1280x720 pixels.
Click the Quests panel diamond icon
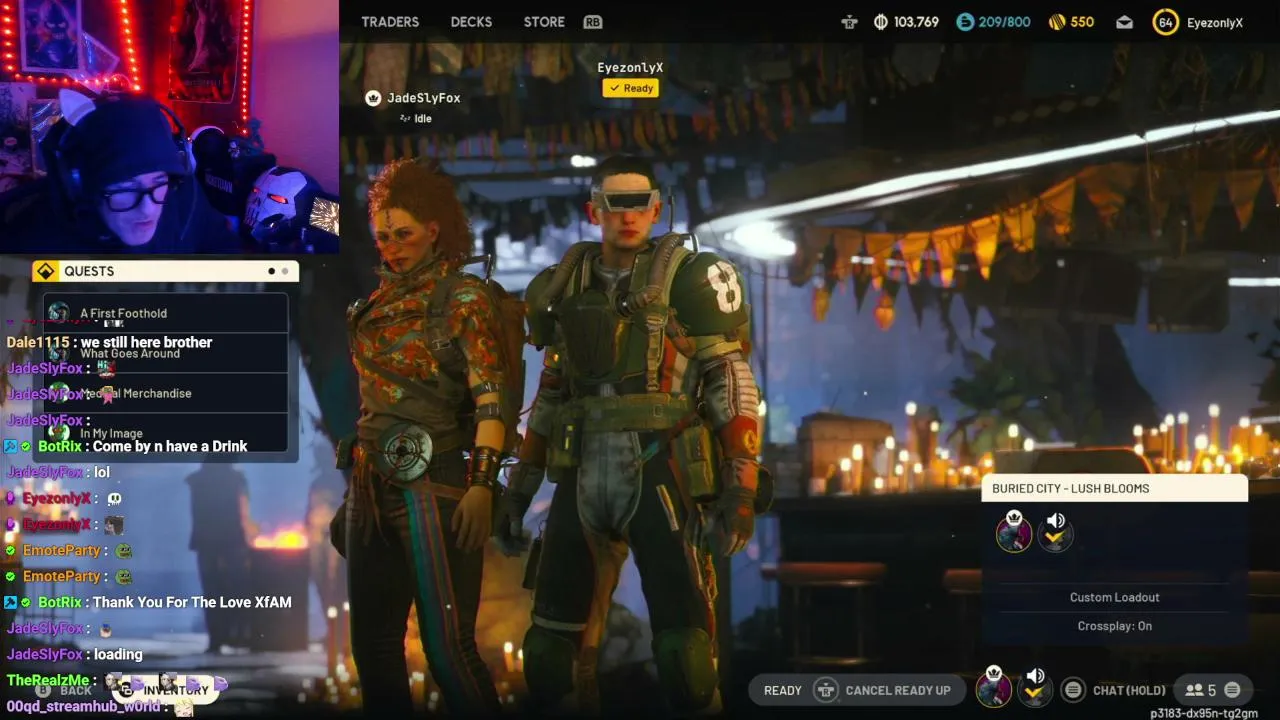tap(45, 271)
